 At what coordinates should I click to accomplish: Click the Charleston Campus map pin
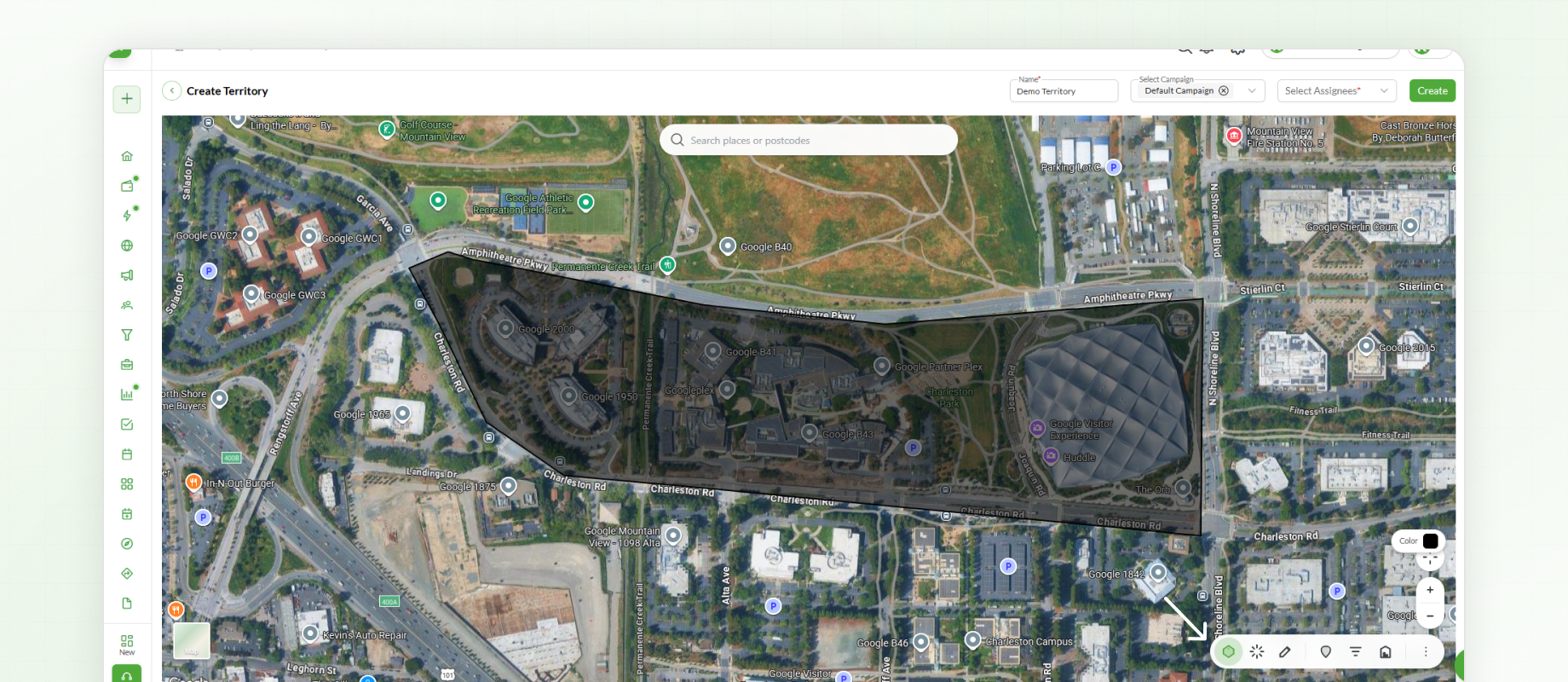[x=972, y=639]
